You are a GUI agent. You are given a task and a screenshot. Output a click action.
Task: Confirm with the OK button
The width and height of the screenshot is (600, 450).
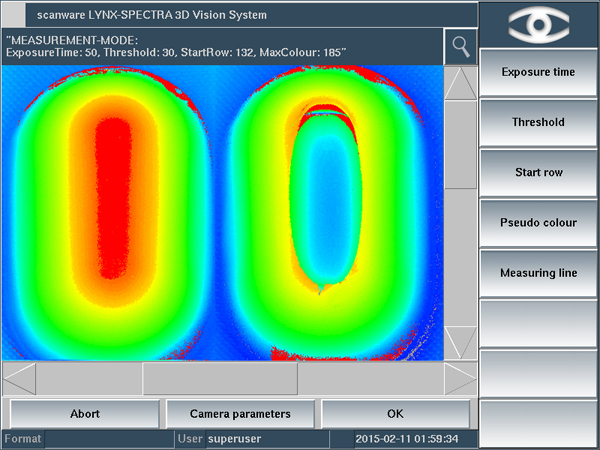click(395, 414)
